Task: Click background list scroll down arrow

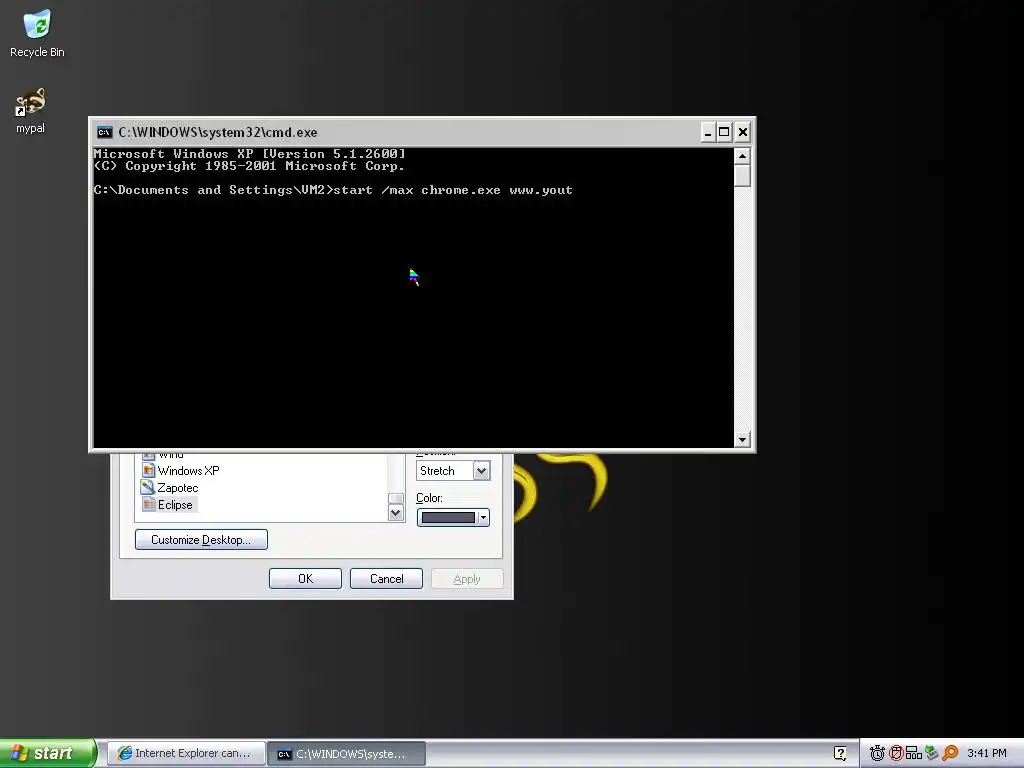Action: click(x=395, y=513)
